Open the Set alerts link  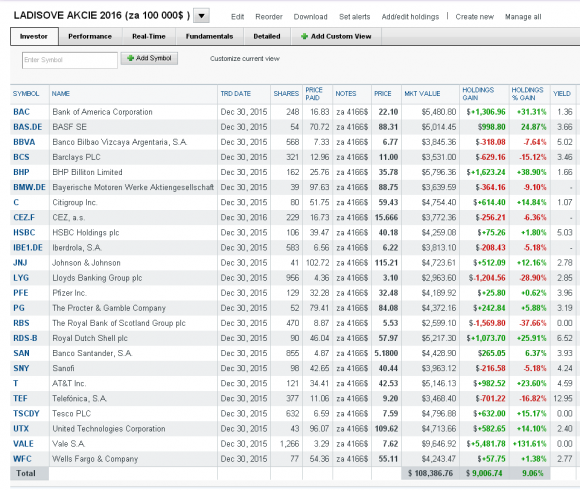point(354,17)
